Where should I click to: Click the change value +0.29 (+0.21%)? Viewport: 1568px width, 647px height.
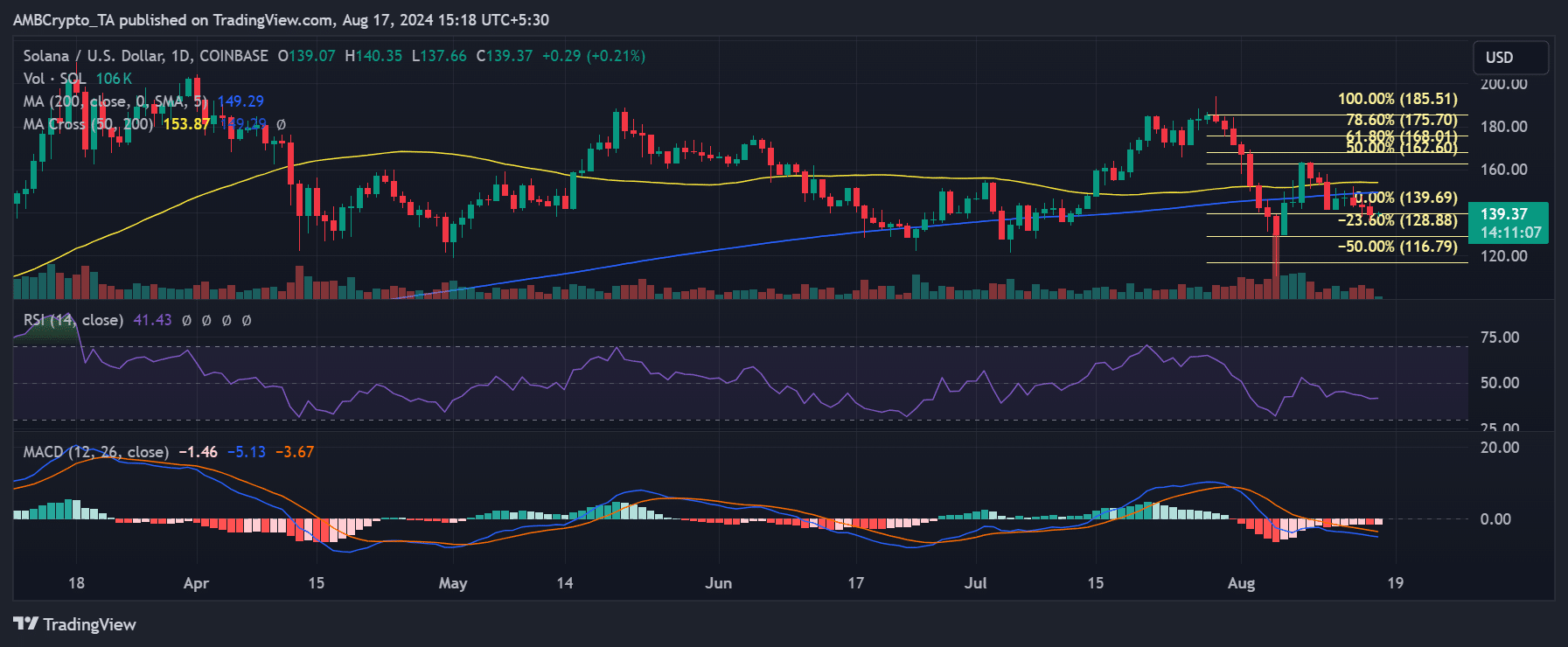pyautogui.click(x=594, y=56)
